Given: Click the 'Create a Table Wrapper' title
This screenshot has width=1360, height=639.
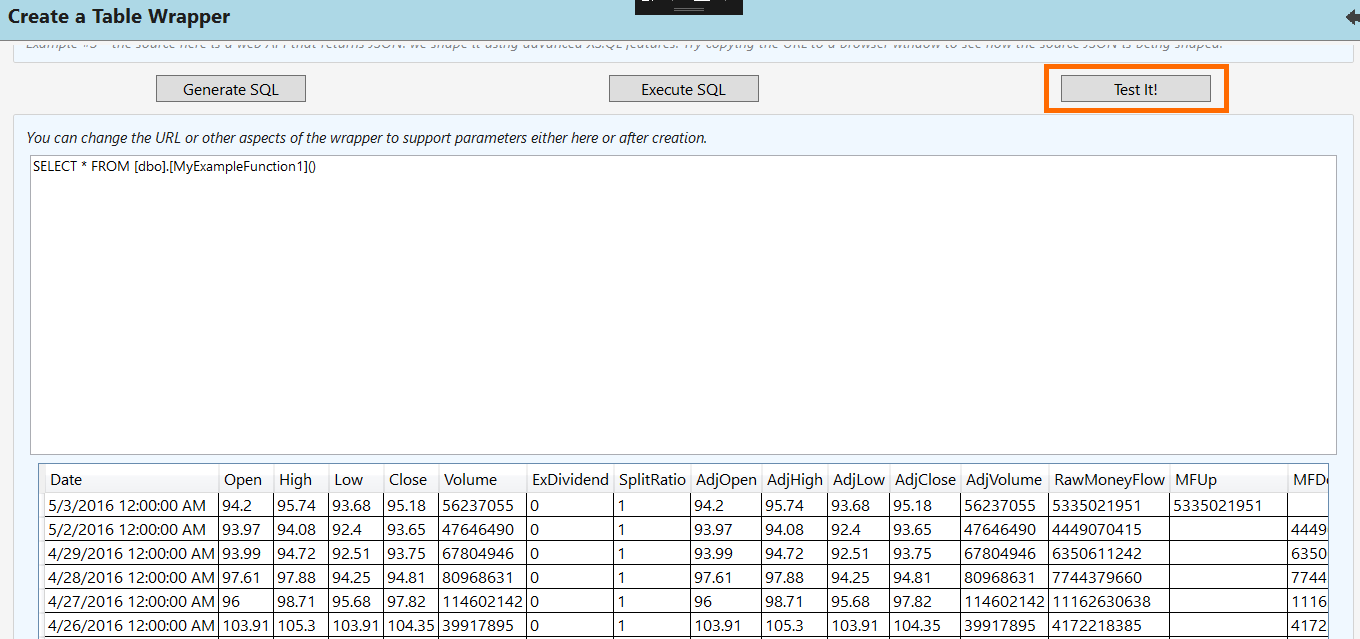Looking at the screenshot, I should click(119, 17).
